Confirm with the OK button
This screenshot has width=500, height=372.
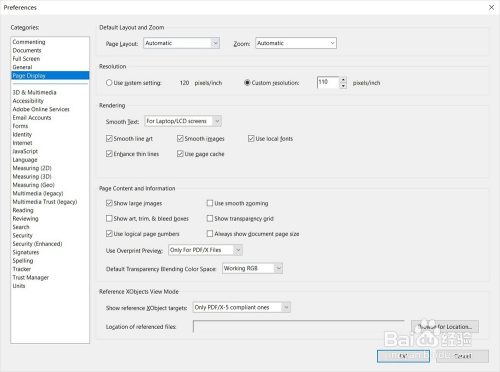403,356
